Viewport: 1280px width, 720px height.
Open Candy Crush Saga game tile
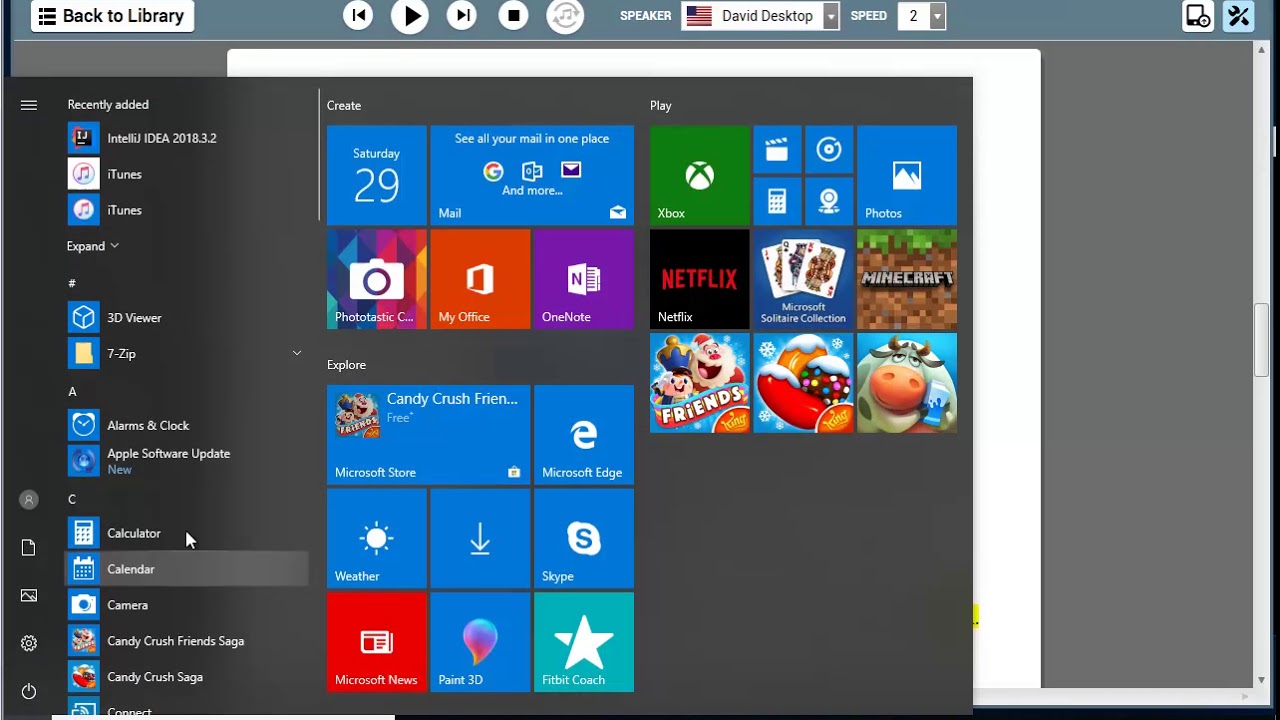pyautogui.click(x=803, y=383)
